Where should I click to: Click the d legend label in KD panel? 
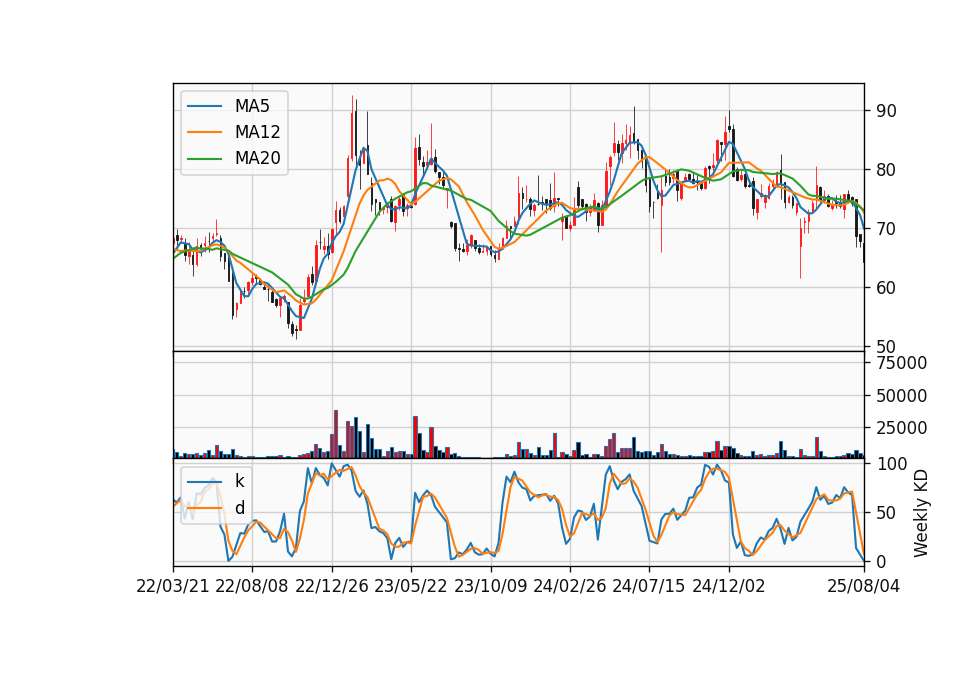239,508
